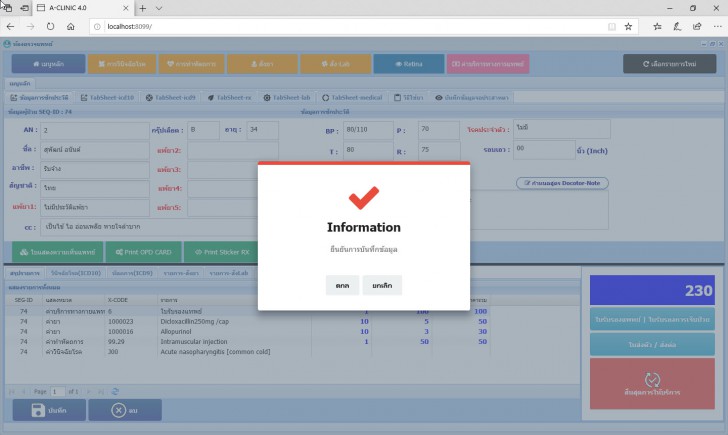The image size is (728, 435).
Task: Open the Retina button with eye icon
Action: click(x=409, y=64)
